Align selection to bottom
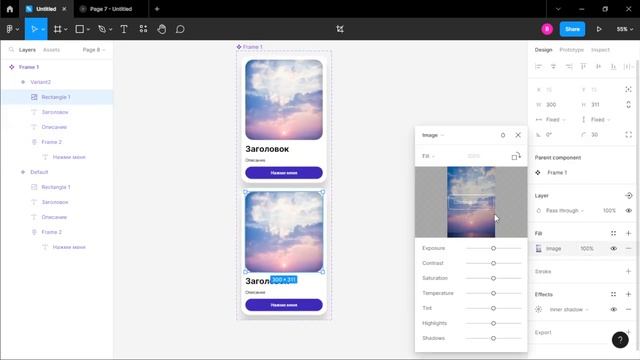640x360 pixels. coord(613,67)
